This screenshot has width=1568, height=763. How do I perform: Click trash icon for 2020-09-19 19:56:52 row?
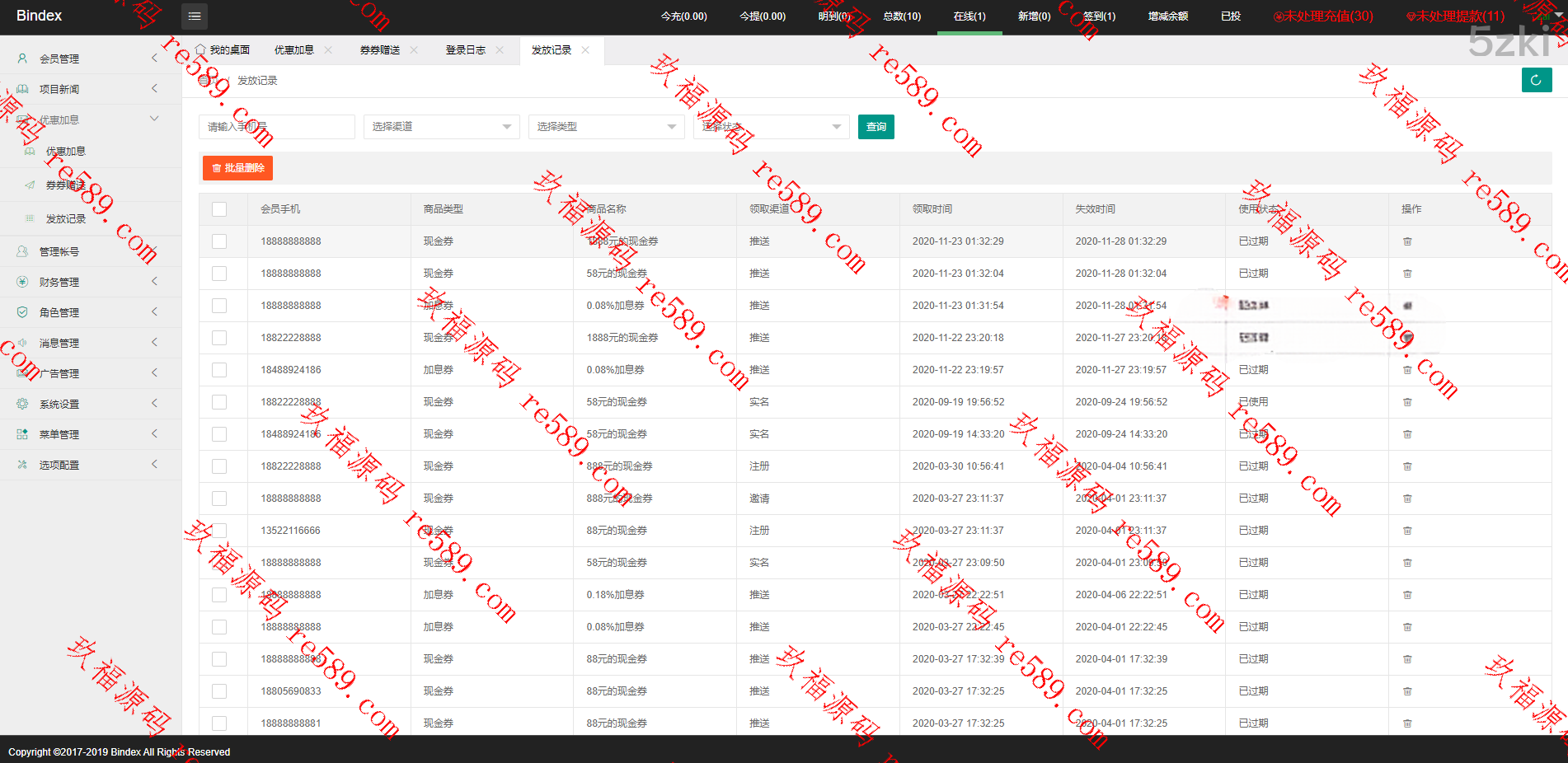tap(1407, 402)
